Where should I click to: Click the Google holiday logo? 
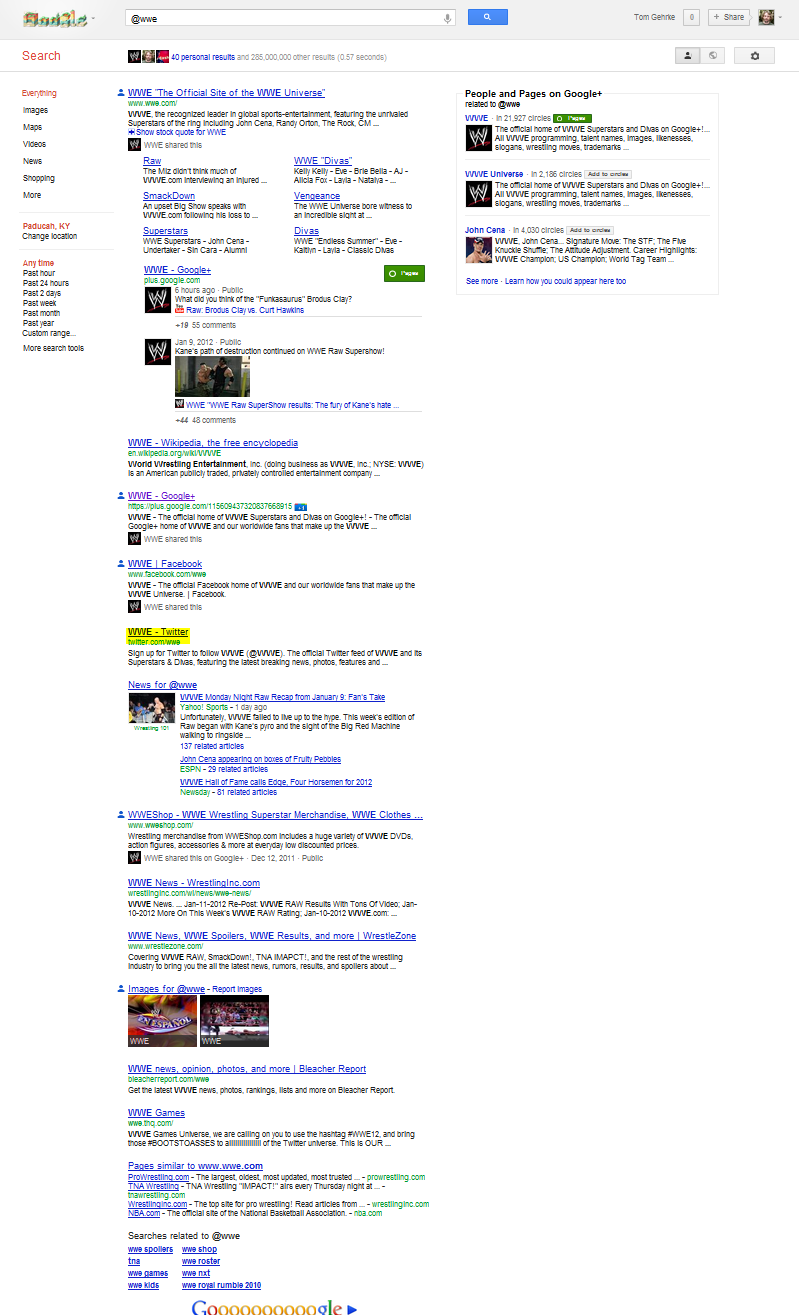pyautogui.click(x=55, y=18)
